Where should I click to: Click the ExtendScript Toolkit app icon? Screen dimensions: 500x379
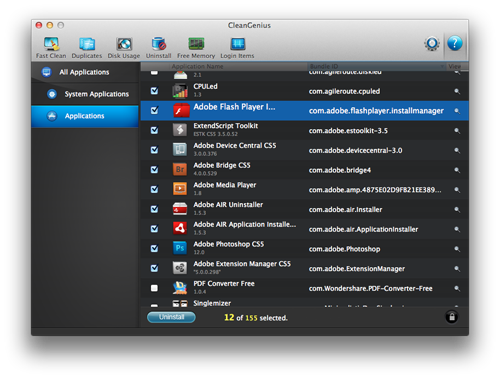pyautogui.click(x=180, y=130)
